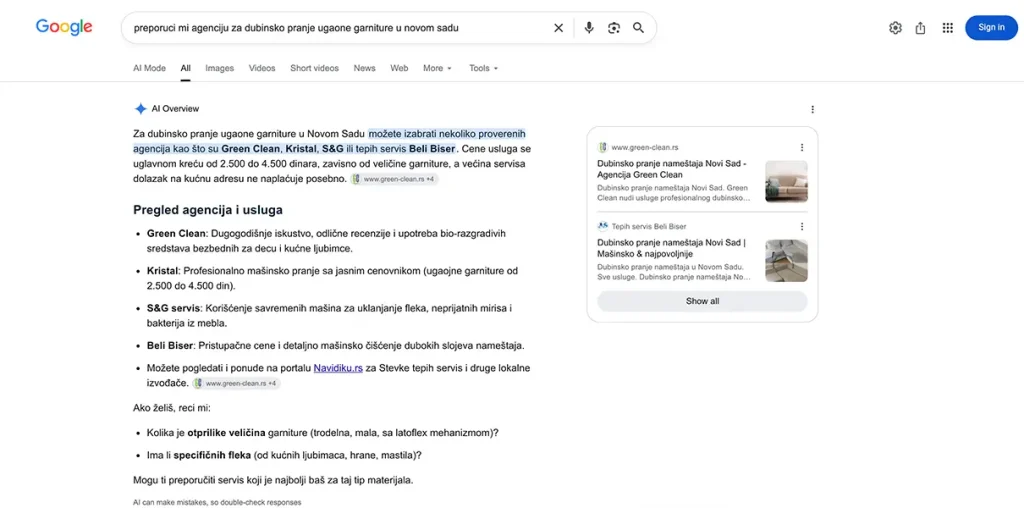Click the Google logo
This screenshot has height=508, width=1024.
[64, 27]
